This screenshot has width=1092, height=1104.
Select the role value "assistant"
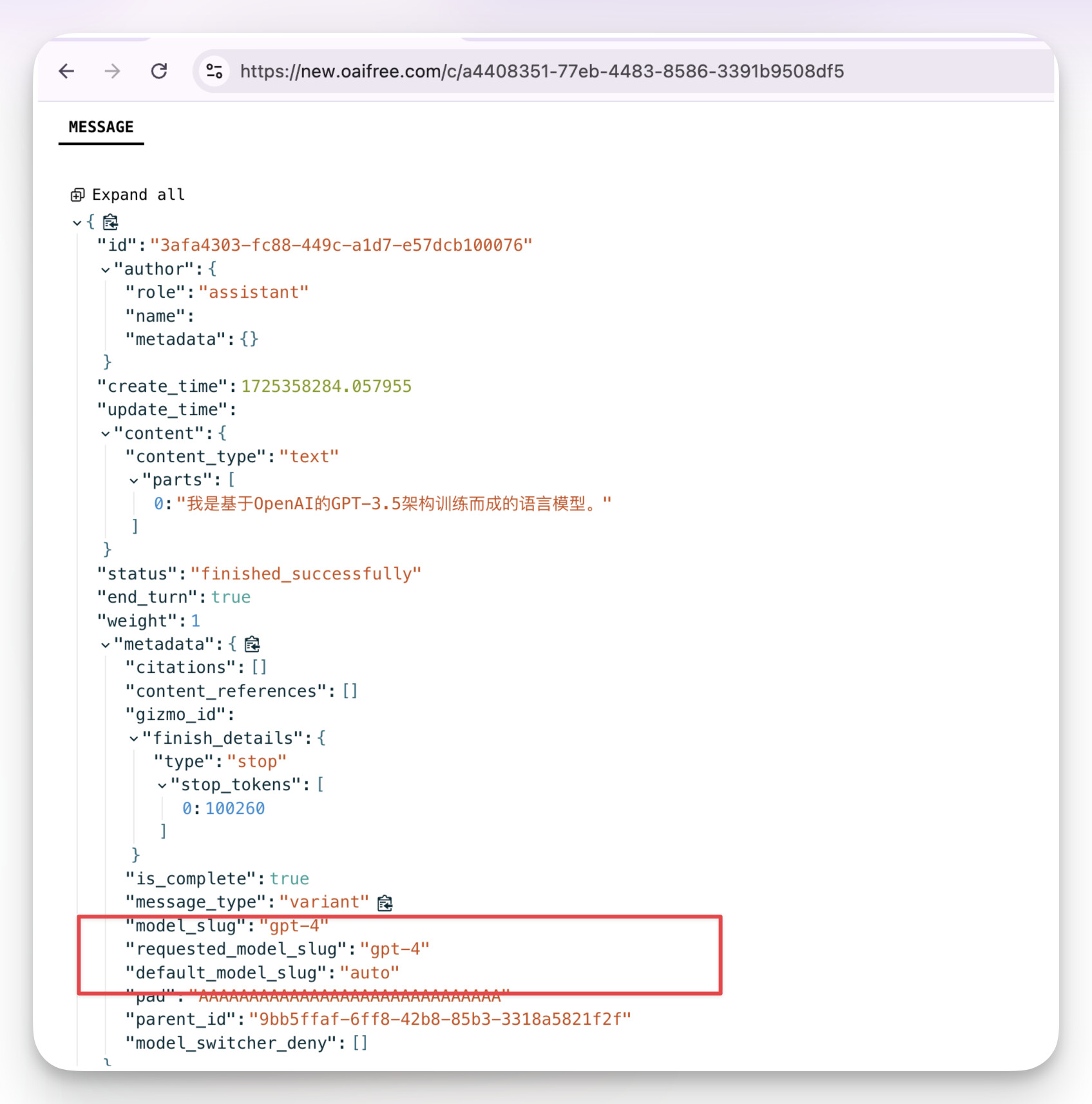click(x=254, y=292)
